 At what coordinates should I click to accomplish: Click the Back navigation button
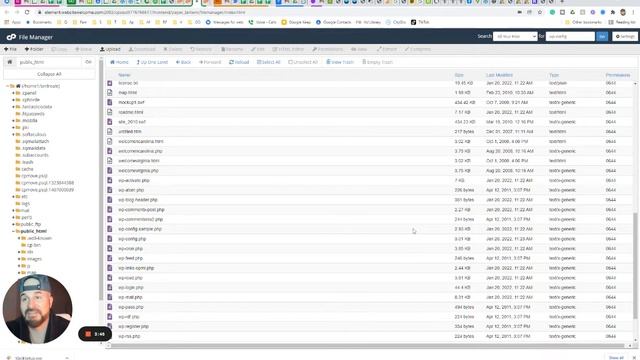183,62
